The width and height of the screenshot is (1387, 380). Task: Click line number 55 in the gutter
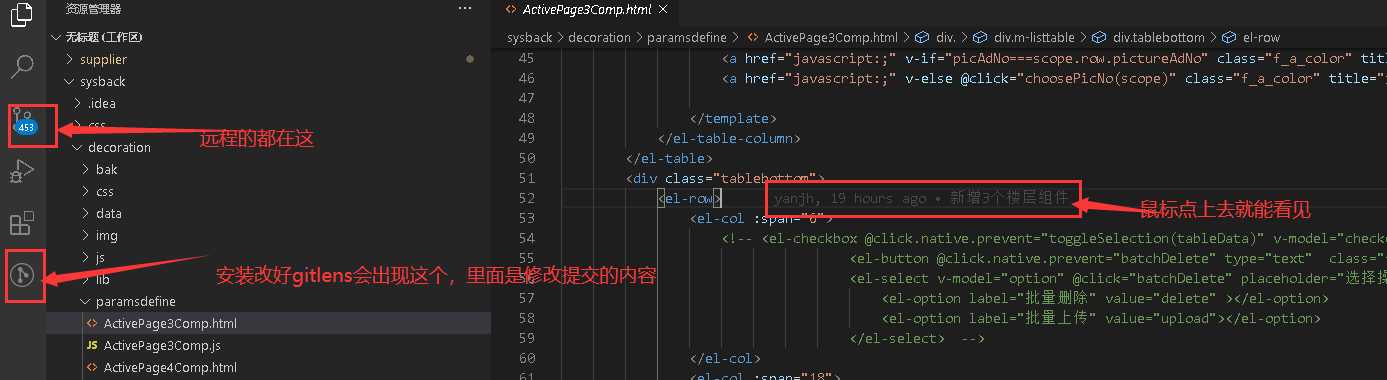coord(527,258)
